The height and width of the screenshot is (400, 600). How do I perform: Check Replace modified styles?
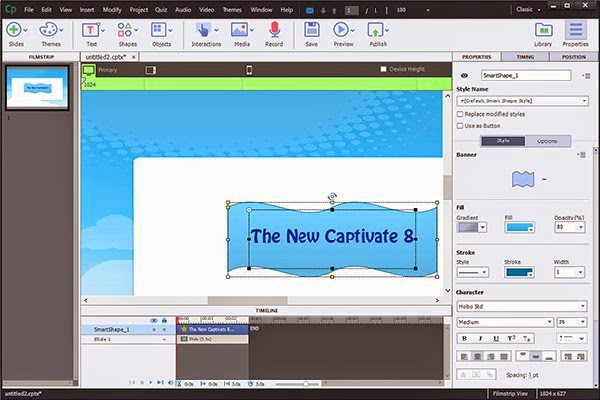(460, 114)
